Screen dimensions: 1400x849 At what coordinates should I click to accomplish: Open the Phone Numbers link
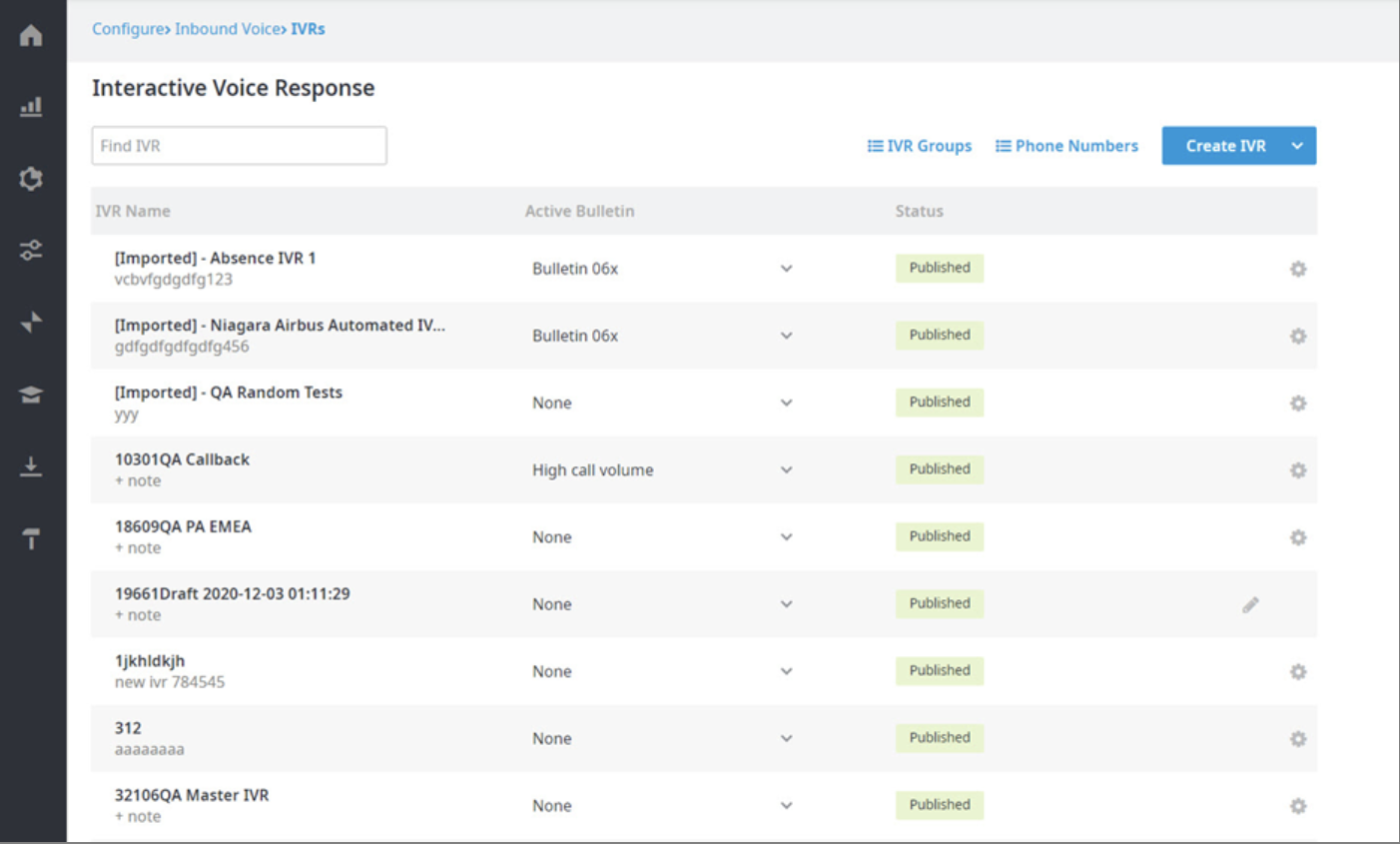1066,146
